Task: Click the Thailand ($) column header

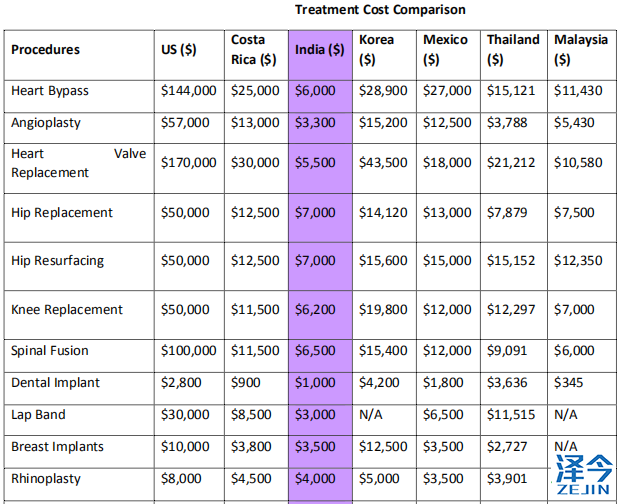Action: point(513,50)
